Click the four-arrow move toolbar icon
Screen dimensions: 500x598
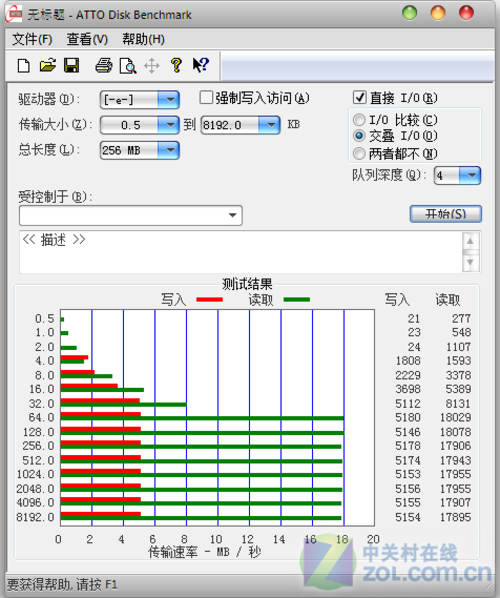pyautogui.click(x=152, y=66)
